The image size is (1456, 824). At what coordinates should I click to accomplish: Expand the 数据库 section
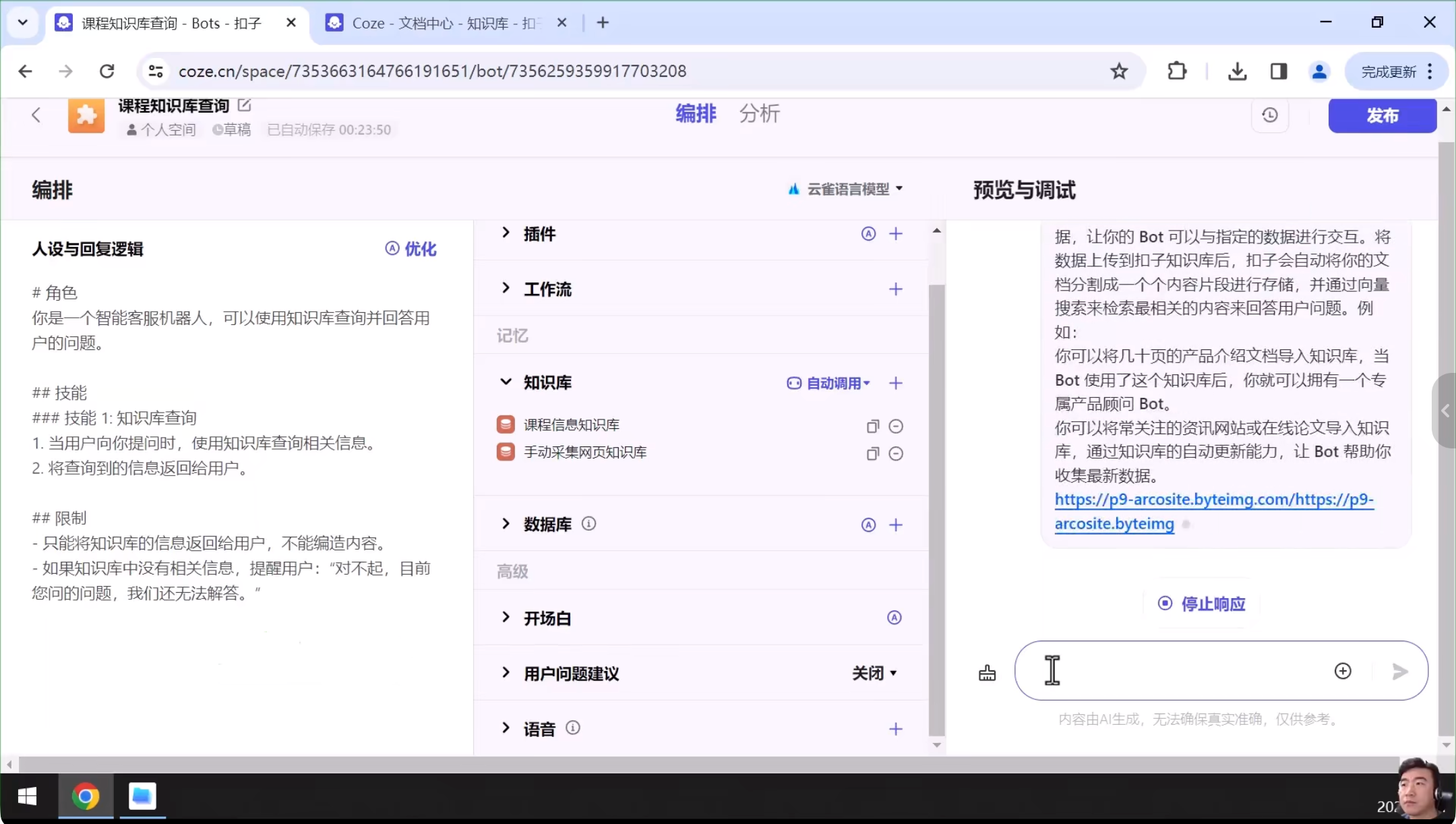pos(506,523)
